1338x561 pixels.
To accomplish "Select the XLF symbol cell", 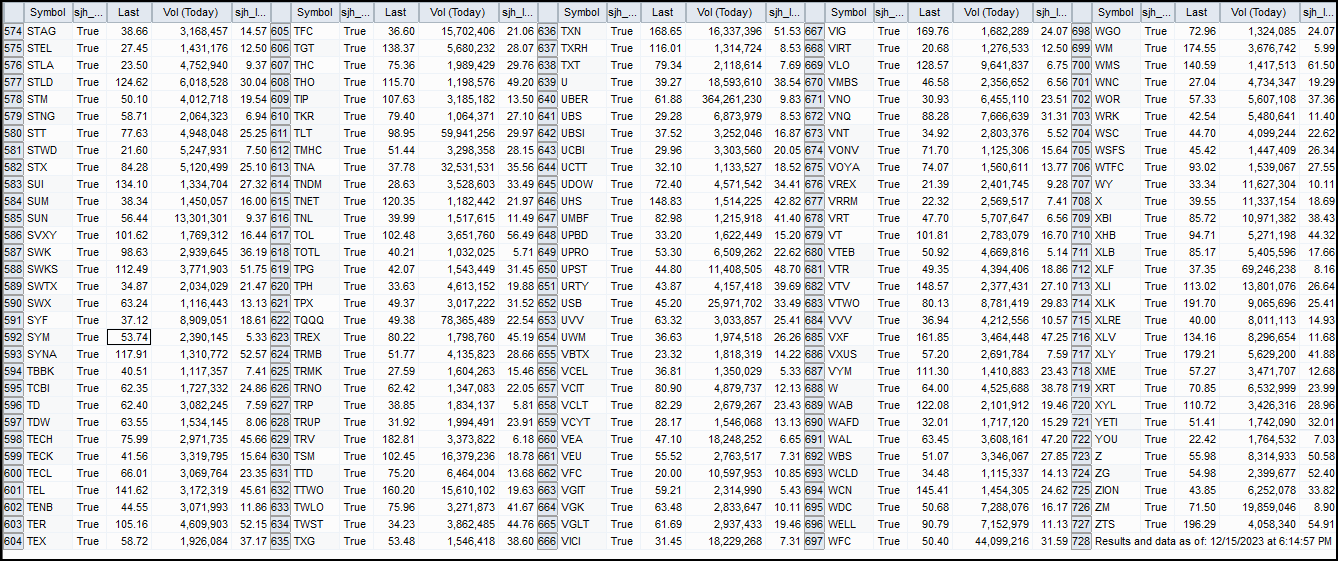I will point(1117,269).
